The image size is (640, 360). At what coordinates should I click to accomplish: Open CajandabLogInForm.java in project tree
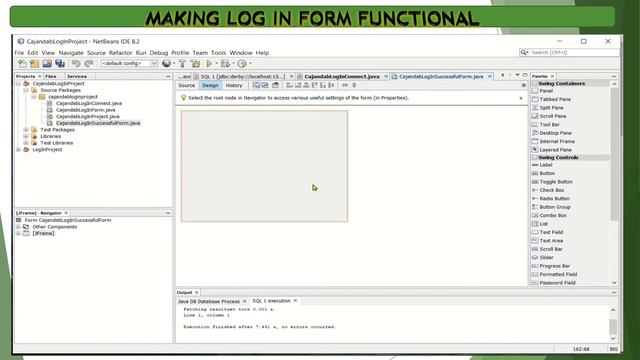pyautogui.click(x=86, y=110)
